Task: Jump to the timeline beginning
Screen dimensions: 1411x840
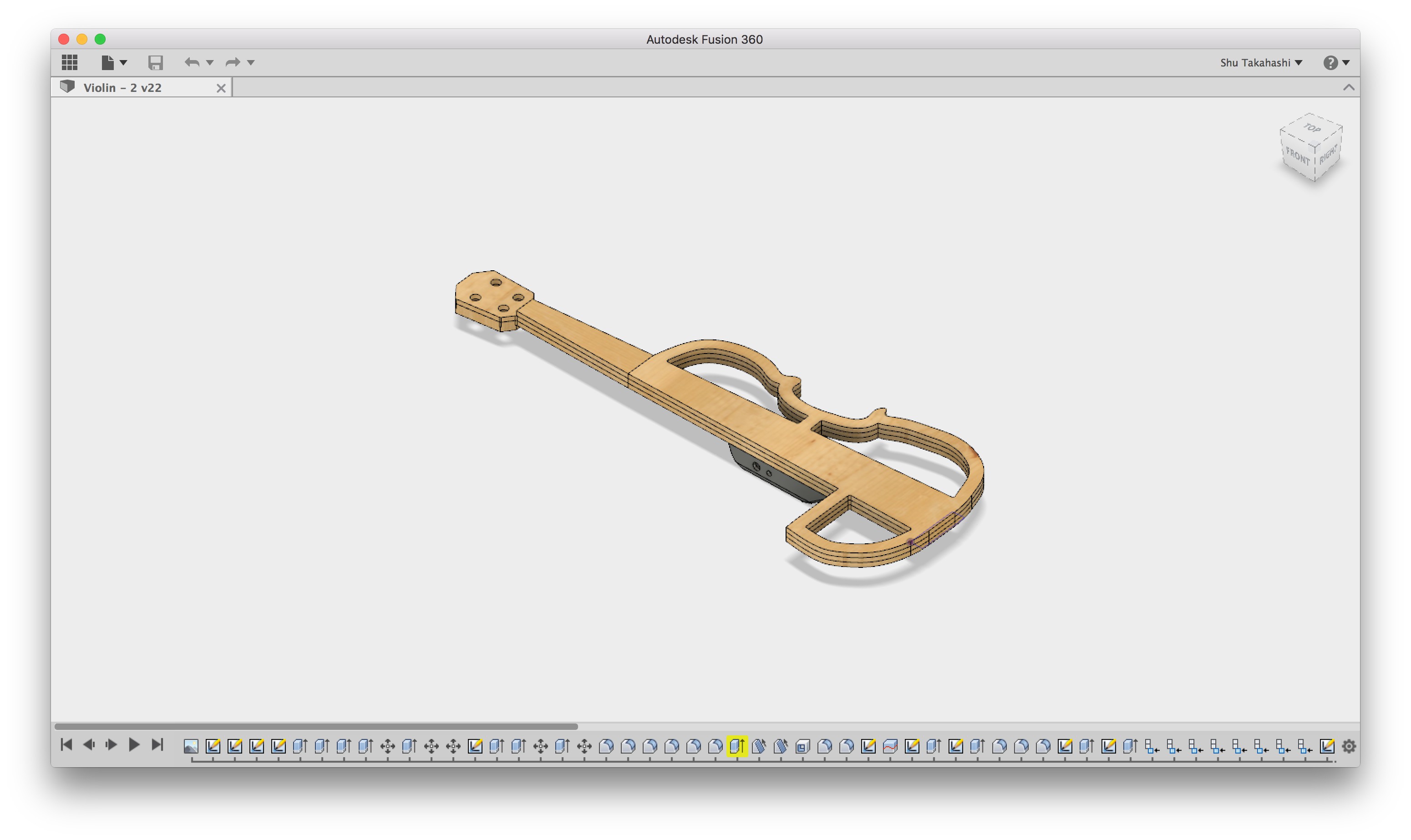Action: pyautogui.click(x=66, y=745)
